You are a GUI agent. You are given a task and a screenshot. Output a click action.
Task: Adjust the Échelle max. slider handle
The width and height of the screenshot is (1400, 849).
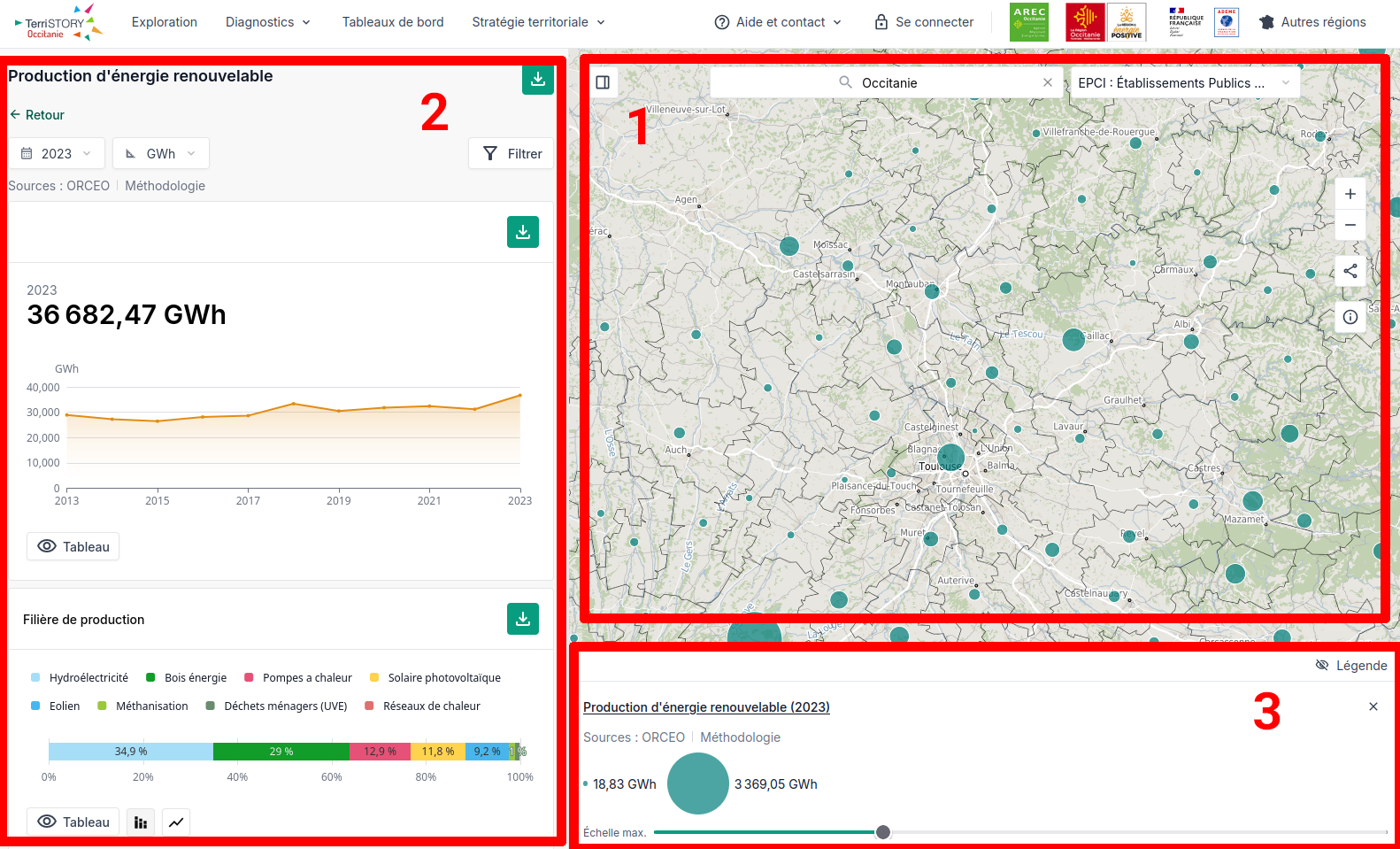883,832
